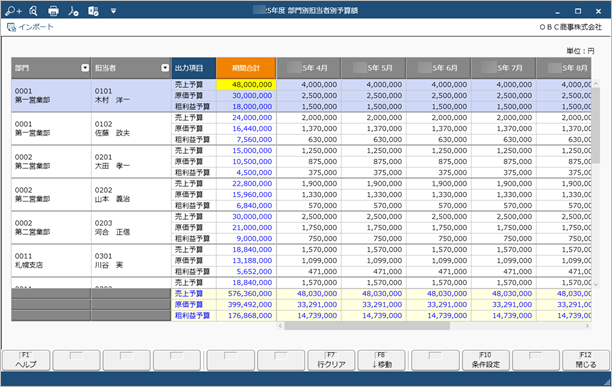Select the 0102 佐藤 政夫 person cell
The image size is (612, 387).
[x=131, y=129]
